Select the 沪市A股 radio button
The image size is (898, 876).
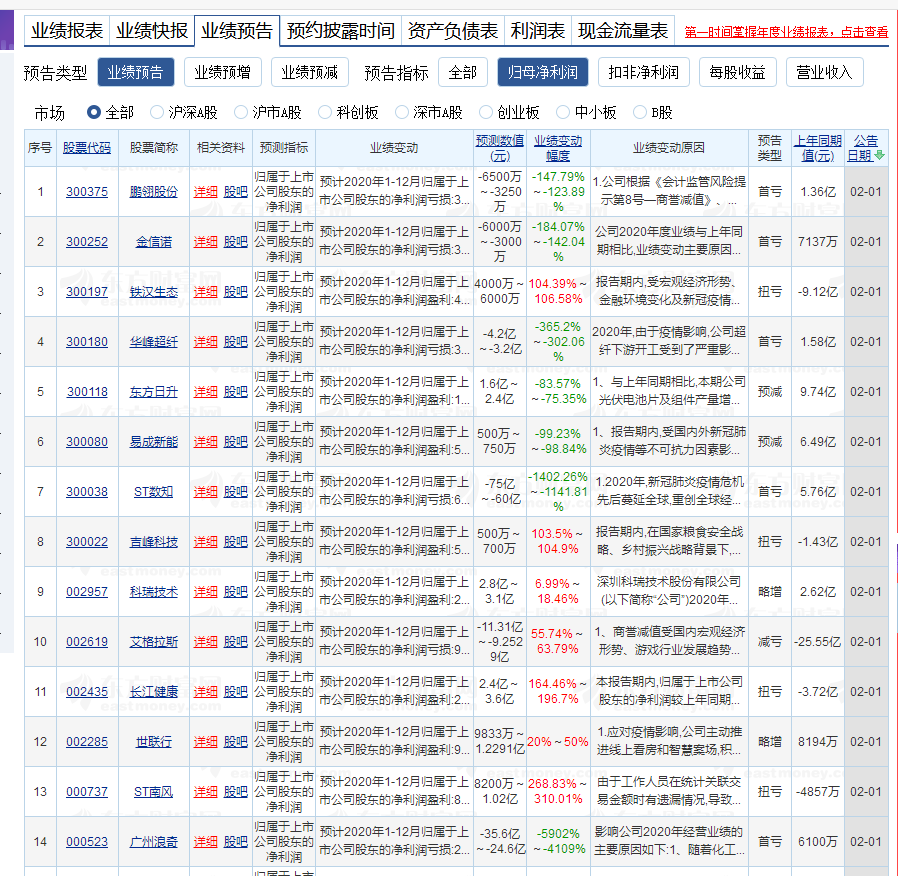pyautogui.click(x=241, y=112)
